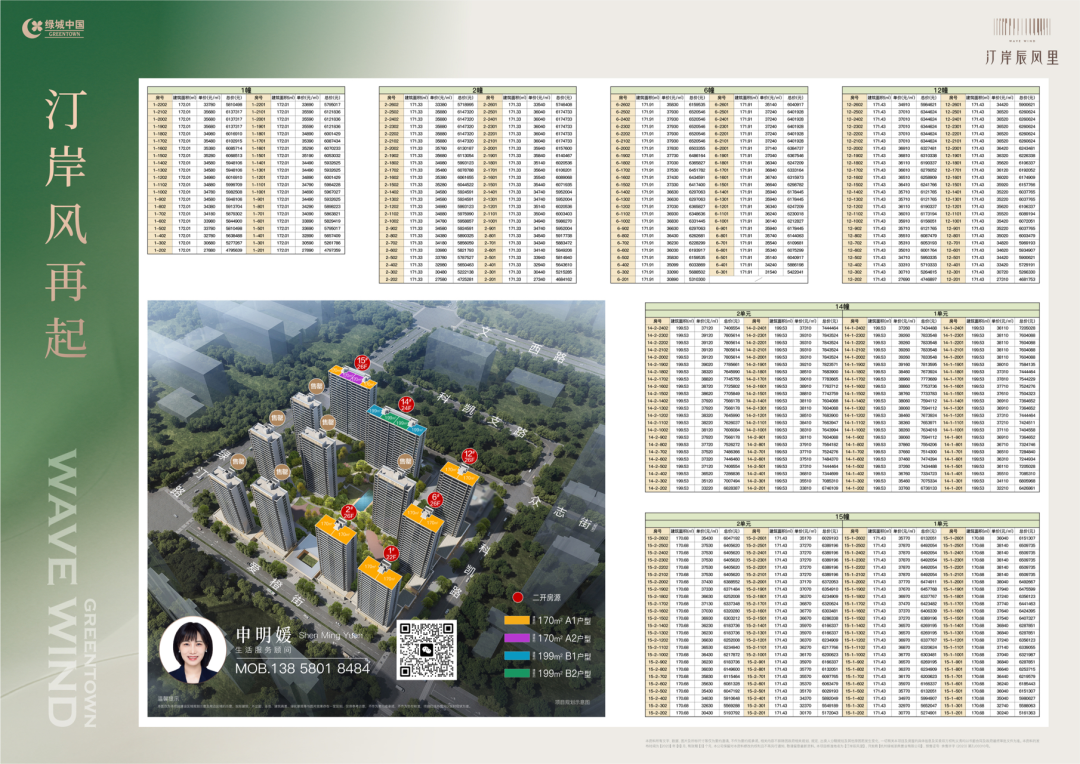Click the agent's portrait photo

(x=192, y=650)
